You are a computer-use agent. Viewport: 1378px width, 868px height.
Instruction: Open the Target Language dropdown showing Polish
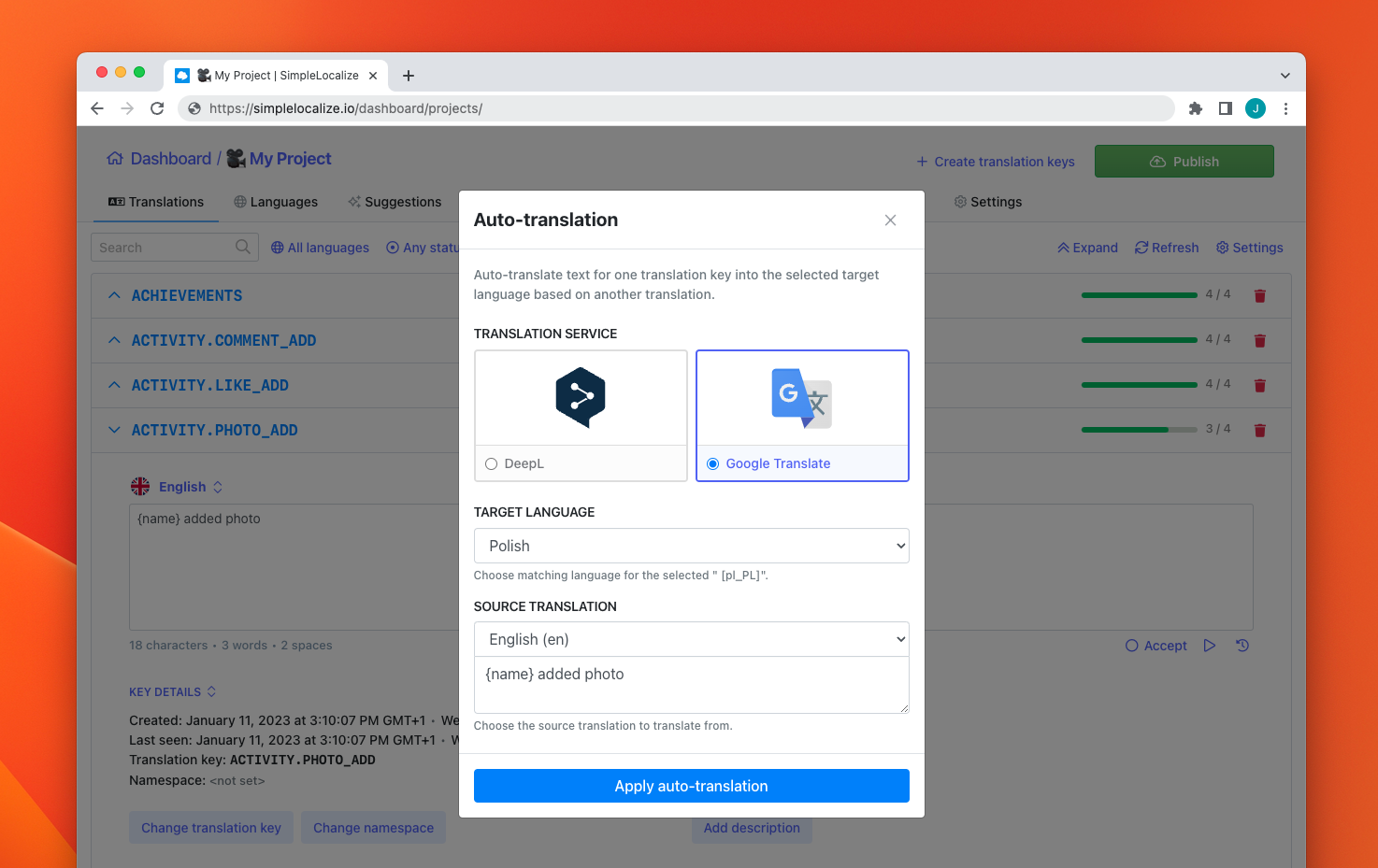[x=691, y=546]
